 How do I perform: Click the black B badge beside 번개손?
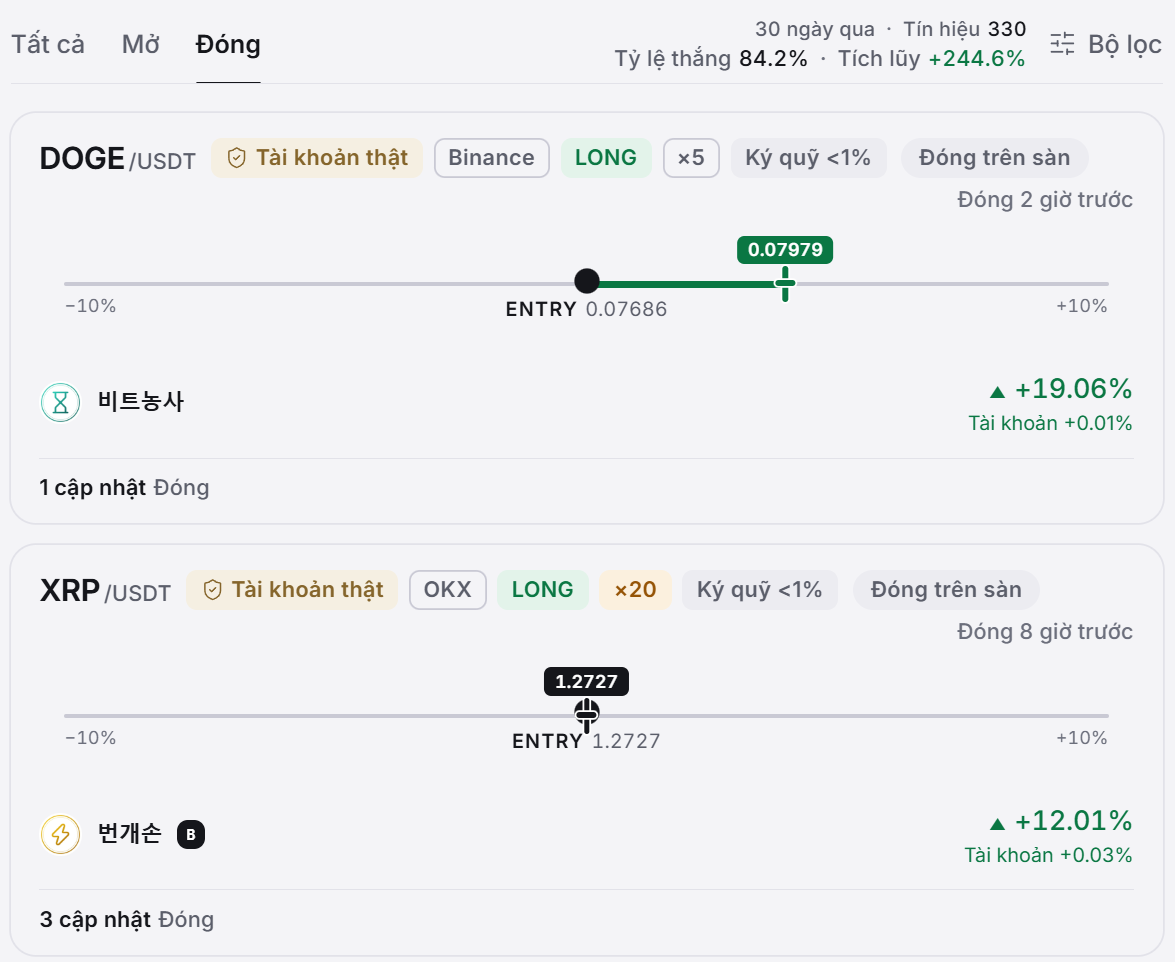click(x=191, y=835)
